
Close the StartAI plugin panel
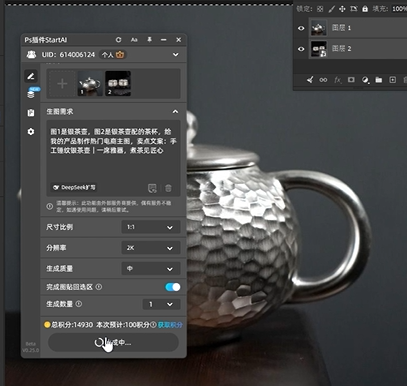click(179, 40)
